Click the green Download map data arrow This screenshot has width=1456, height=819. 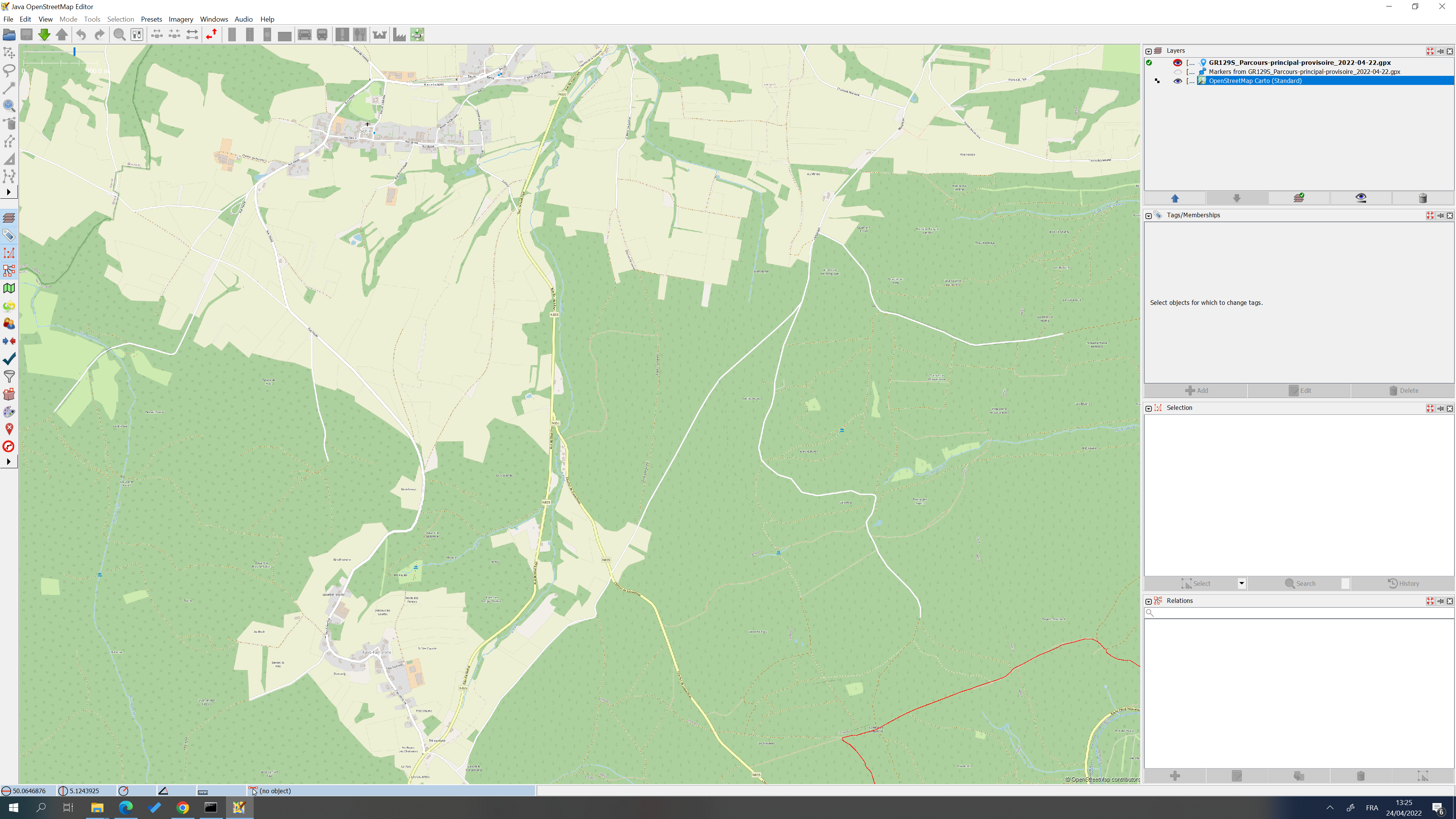pos(44,35)
